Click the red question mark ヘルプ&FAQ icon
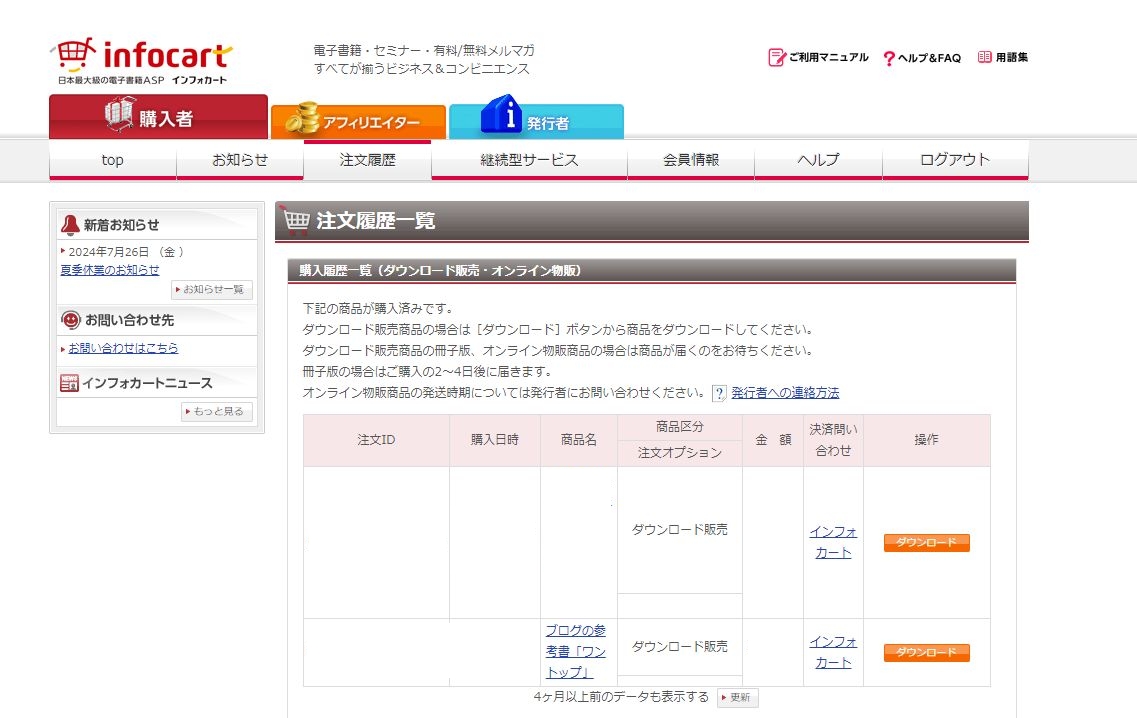 point(889,58)
